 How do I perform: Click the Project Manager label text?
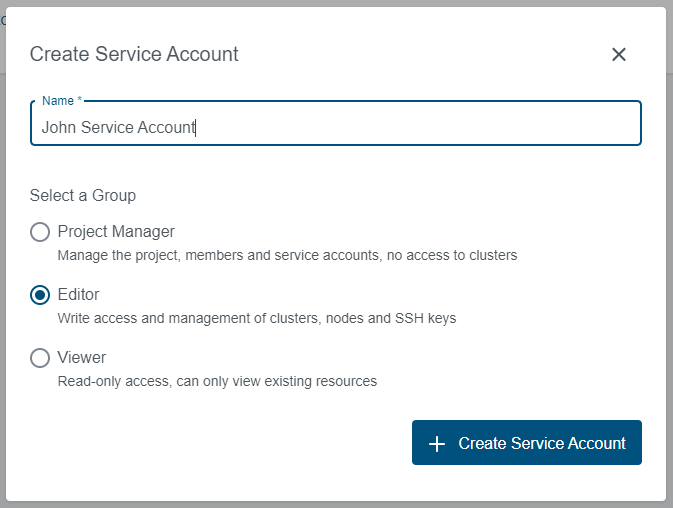tap(116, 231)
